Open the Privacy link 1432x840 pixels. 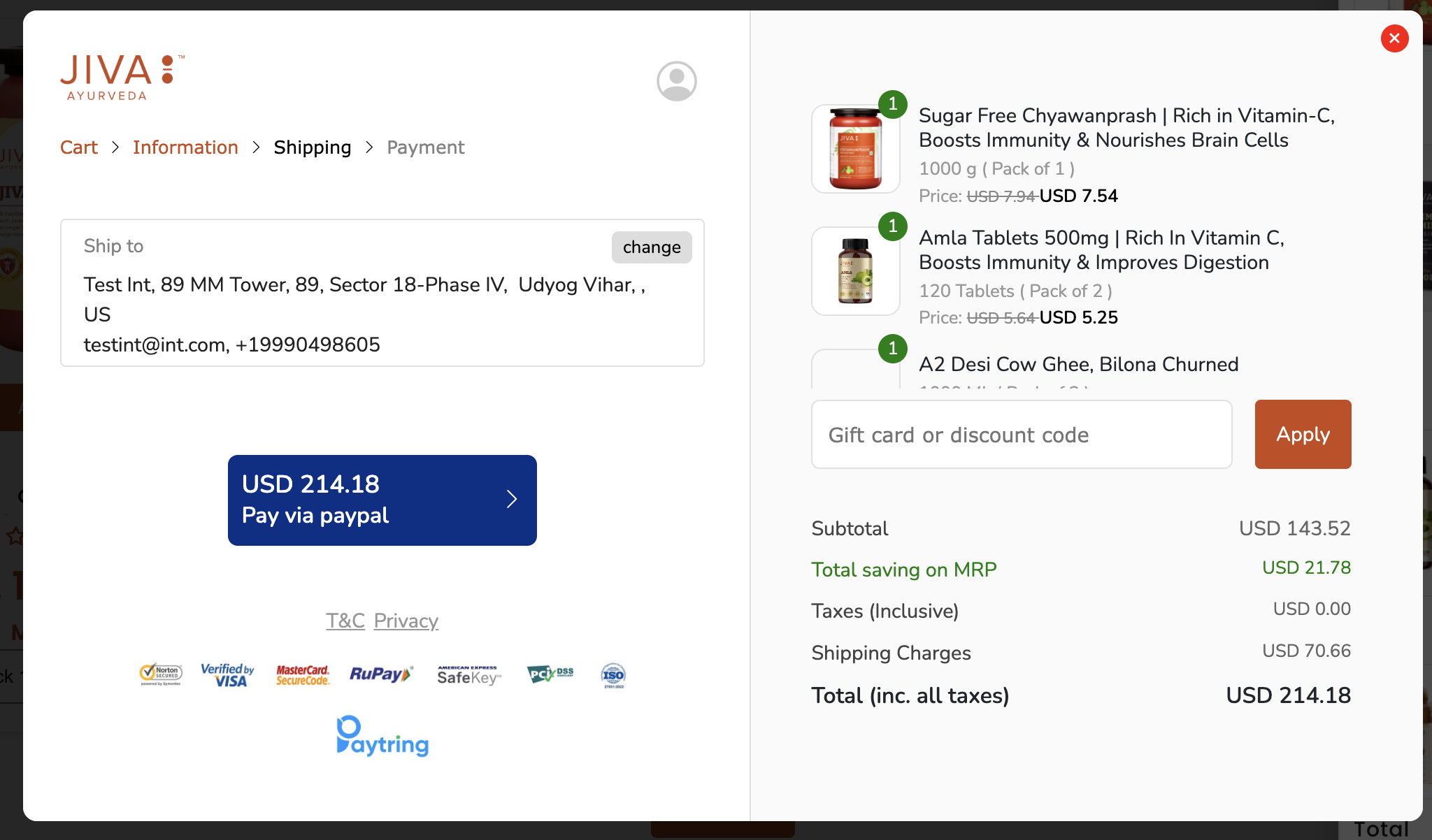(406, 621)
